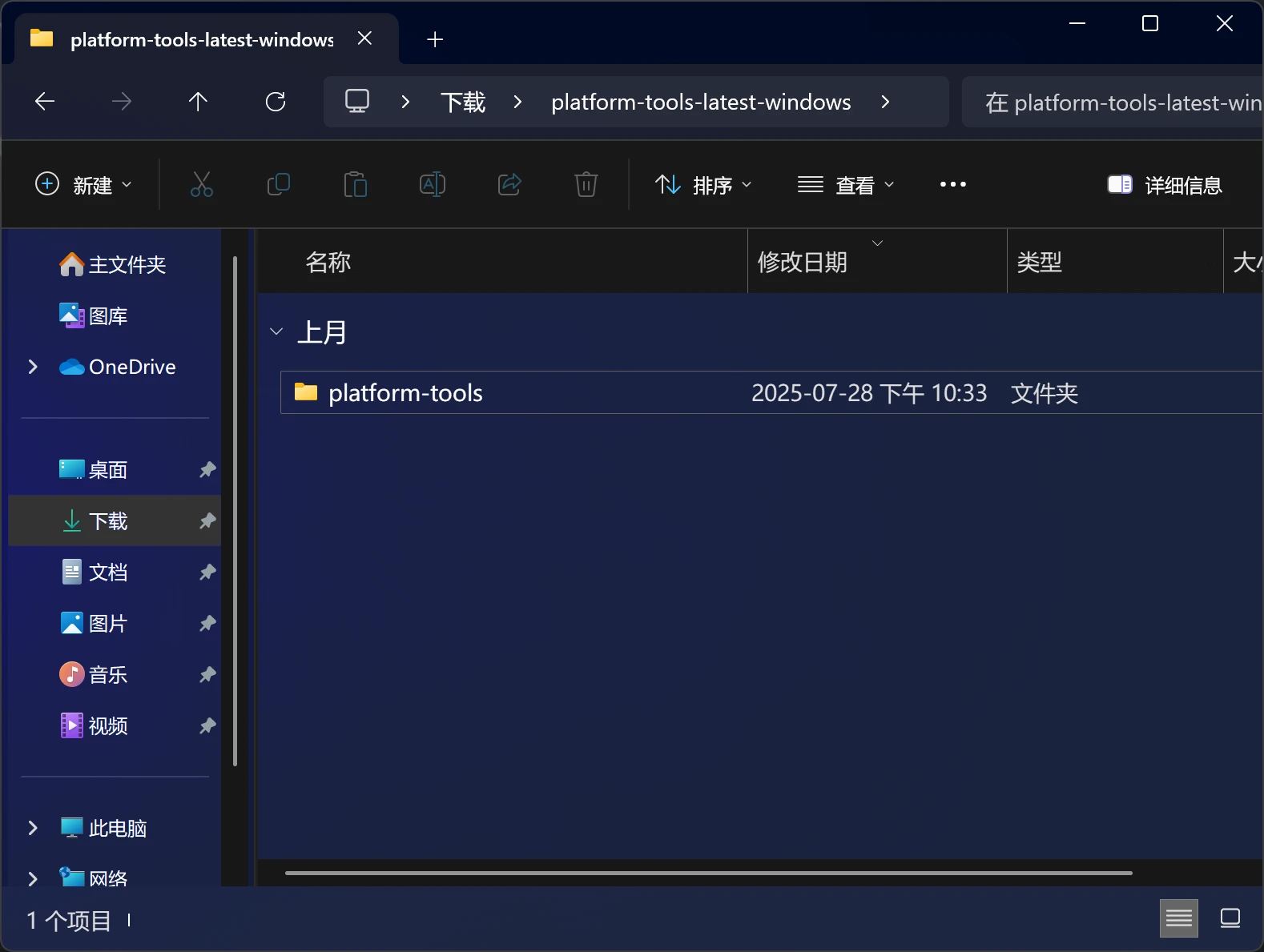Open a new tab with plus button
Viewport: 1264px width, 952px height.
pyautogui.click(x=435, y=39)
